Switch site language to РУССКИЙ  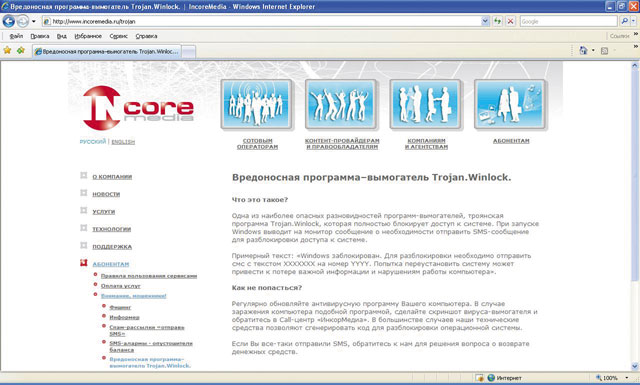(93, 142)
